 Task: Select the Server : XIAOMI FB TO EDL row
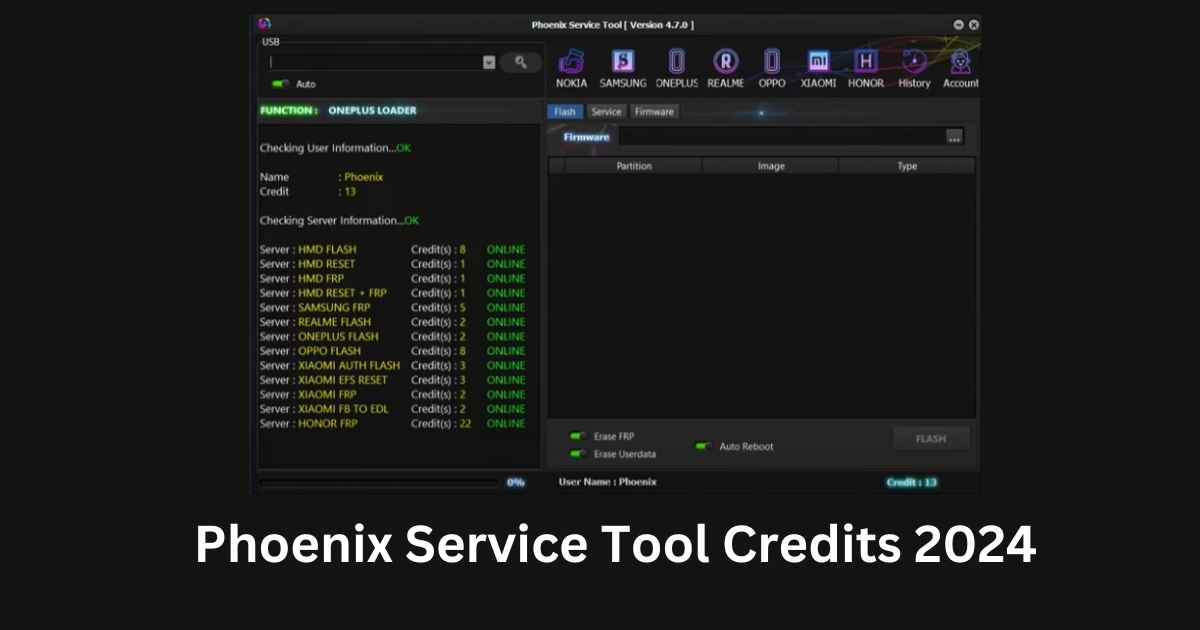[x=392, y=409]
